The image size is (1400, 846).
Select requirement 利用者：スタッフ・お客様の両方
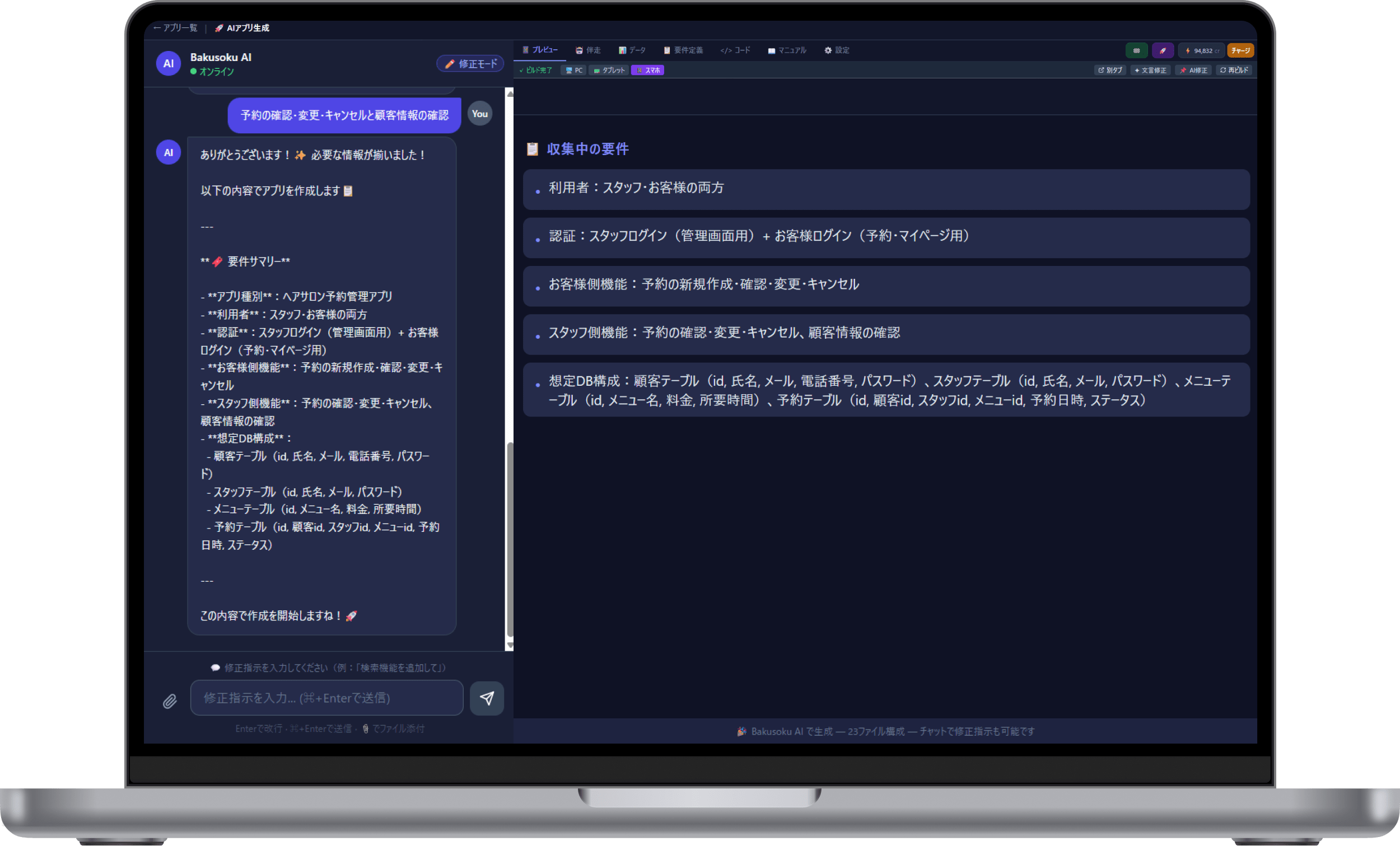(886, 189)
